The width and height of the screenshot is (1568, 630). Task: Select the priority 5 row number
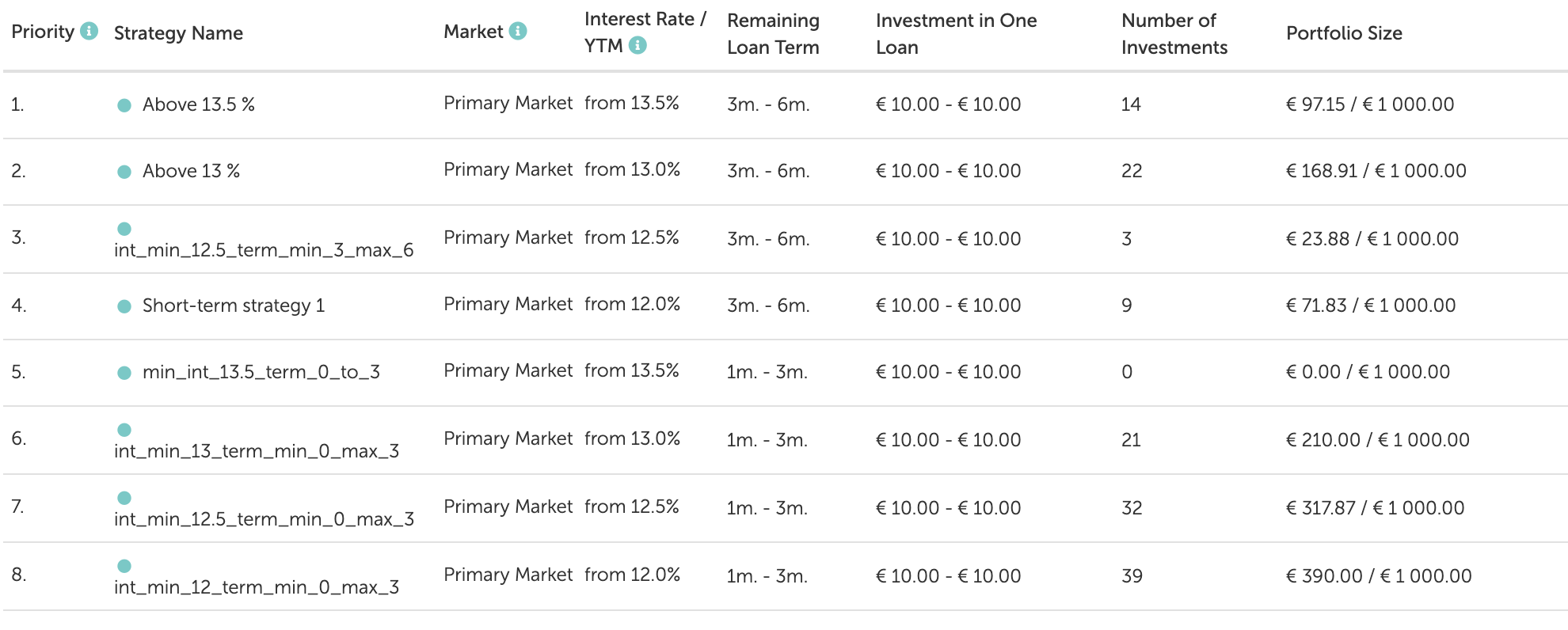18,372
